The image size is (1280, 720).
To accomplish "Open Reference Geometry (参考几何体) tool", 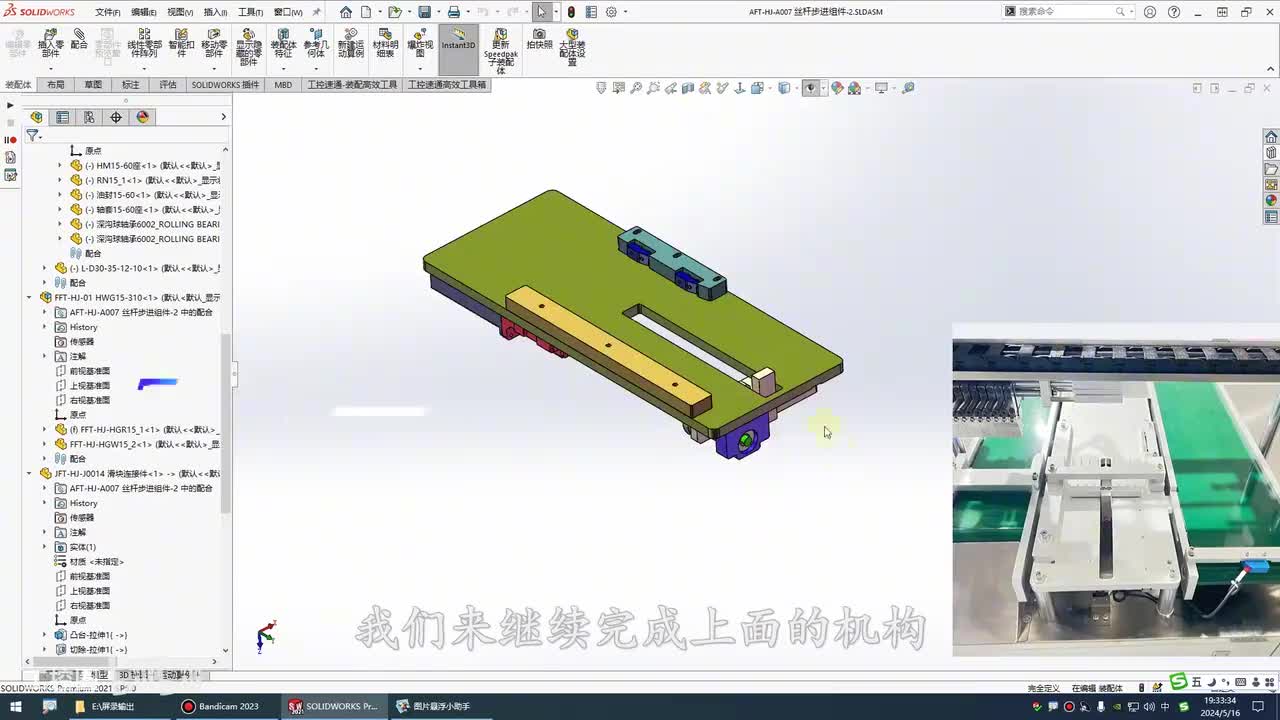I will click(x=315, y=42).
